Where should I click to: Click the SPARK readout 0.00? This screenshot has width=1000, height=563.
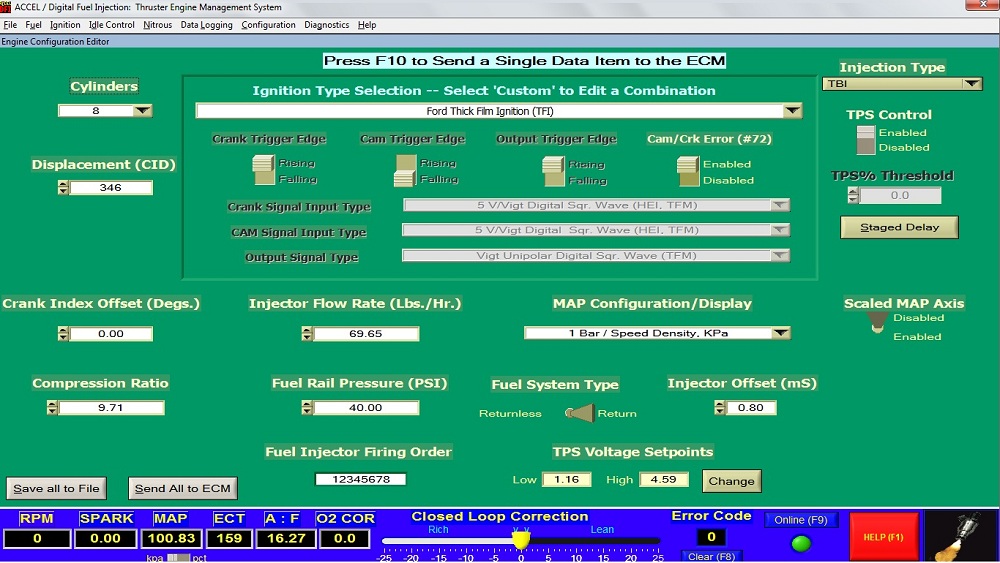pyautogui.click(x=105, y=539)
